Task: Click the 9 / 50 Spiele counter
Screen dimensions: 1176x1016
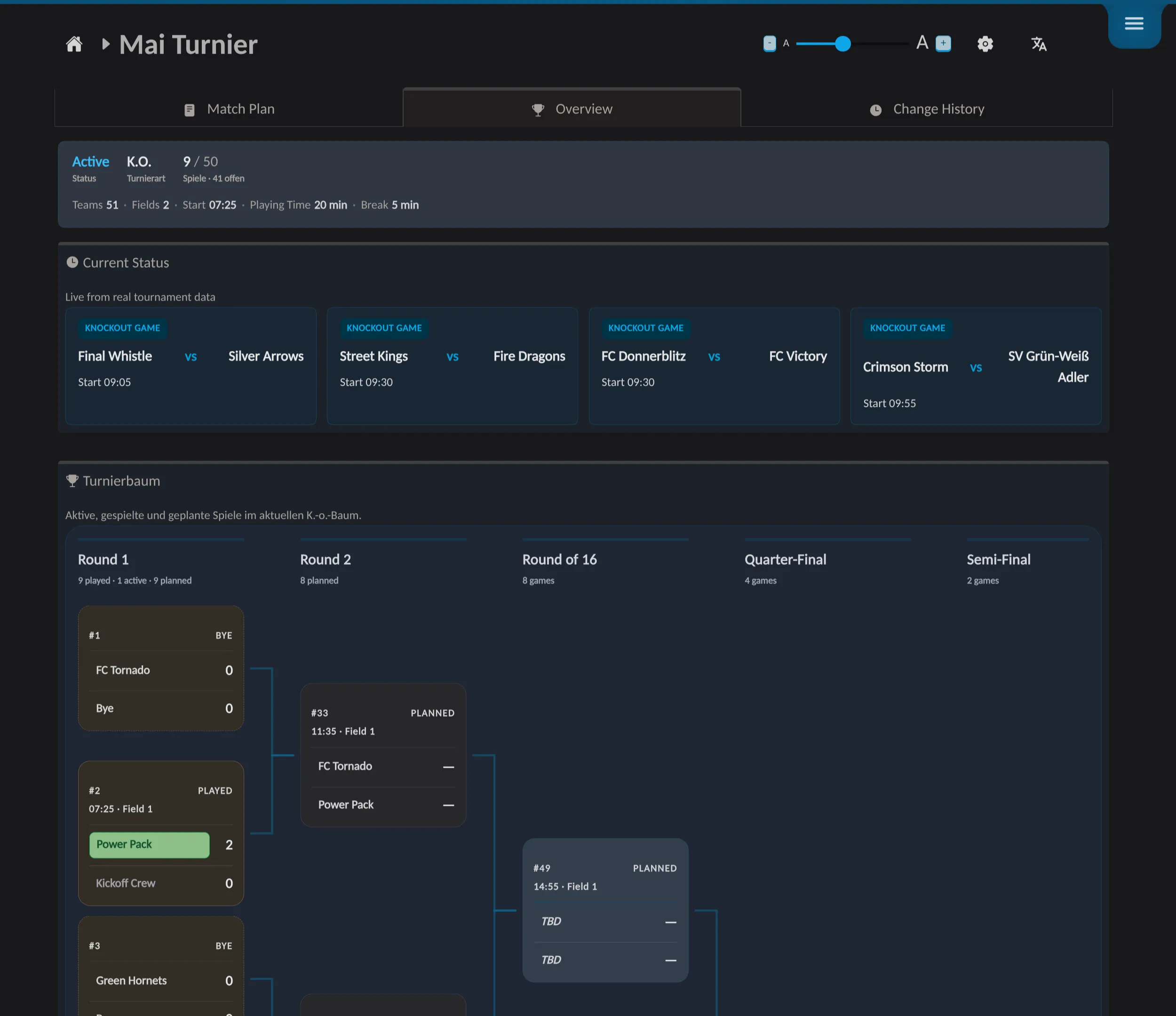Action: 200,162
